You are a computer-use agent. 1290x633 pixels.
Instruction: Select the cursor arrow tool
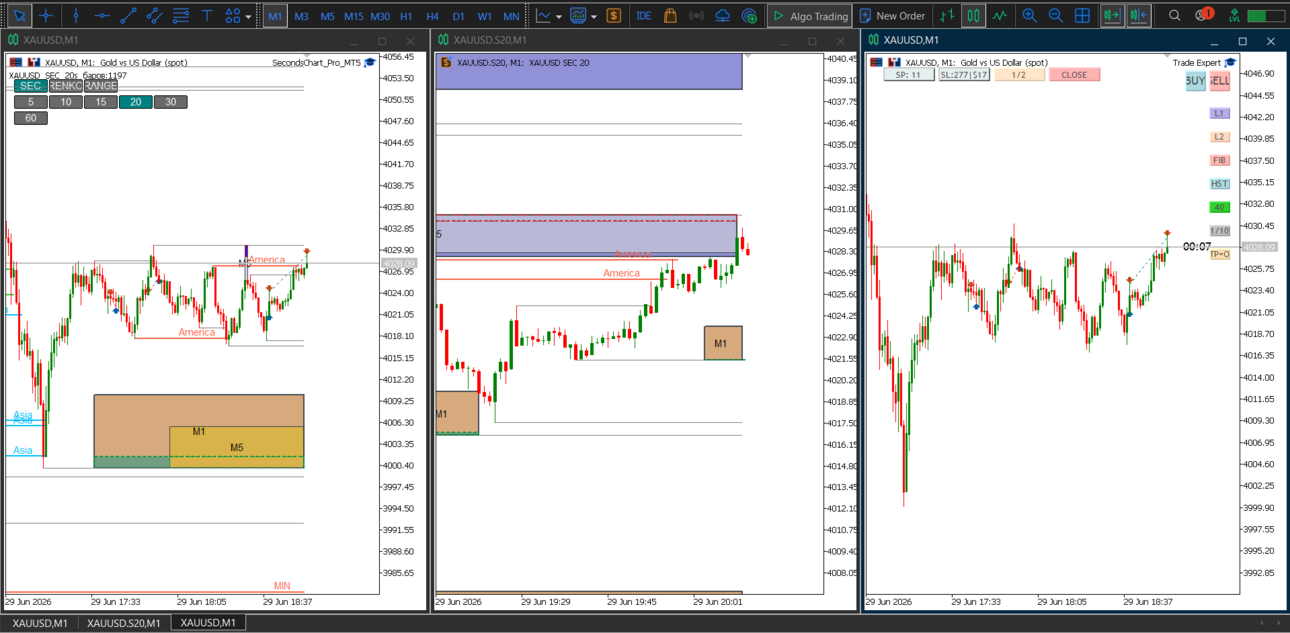pyautogui.click(x=18, y=16)
